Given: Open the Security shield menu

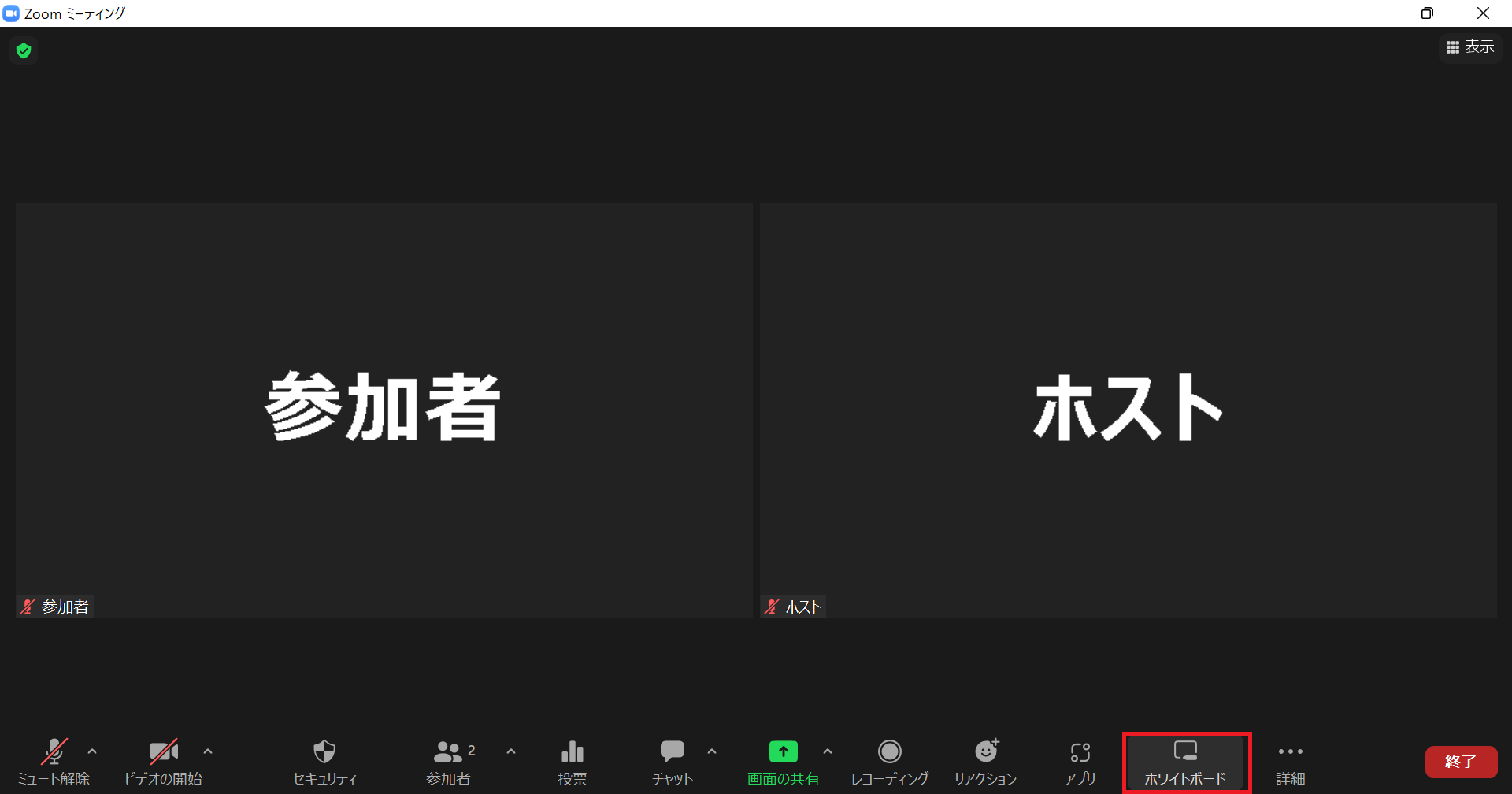Looking at the screenshot, I should point(324,761).
